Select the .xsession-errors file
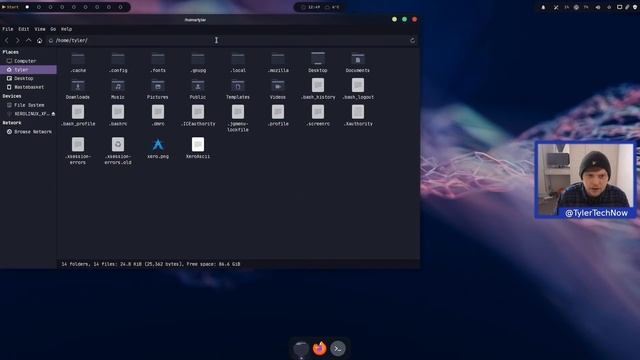The image size is (640, 360). (x=78, y=151)
